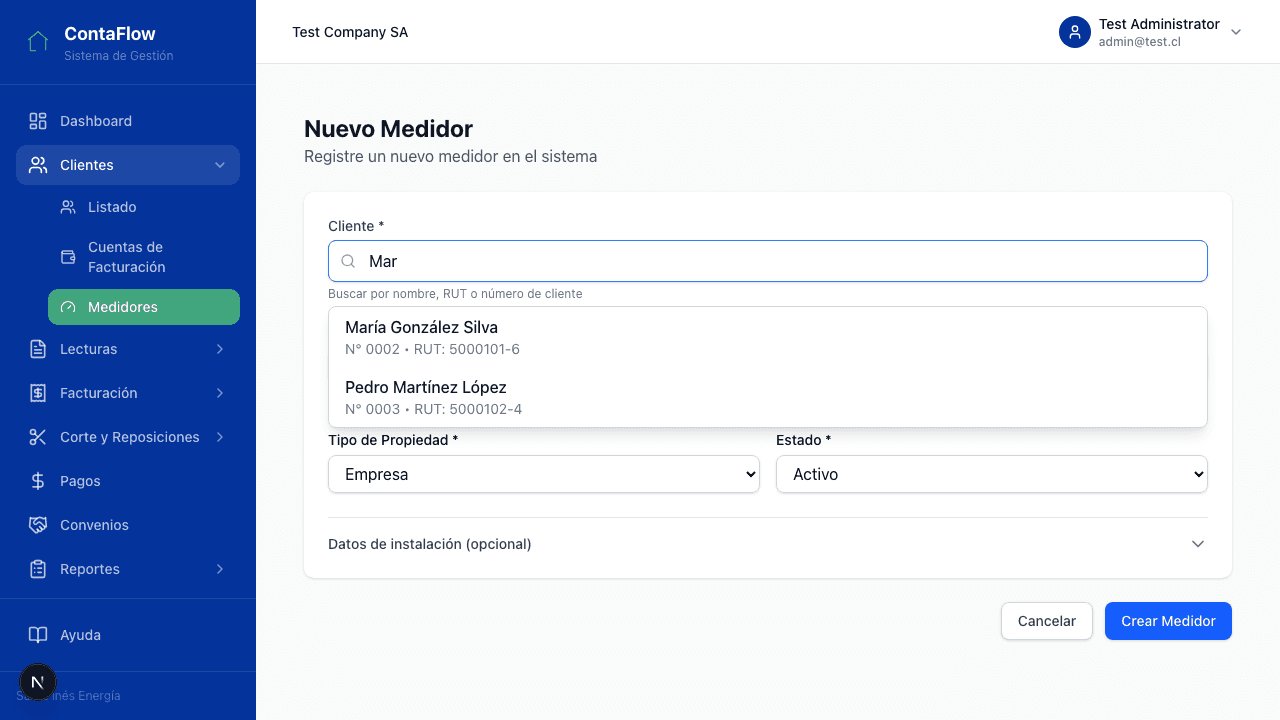The height and width of the screenshot is (720, 1280).
Task: Expand the Lecturas submenu chevron
Action: (220, 349)
